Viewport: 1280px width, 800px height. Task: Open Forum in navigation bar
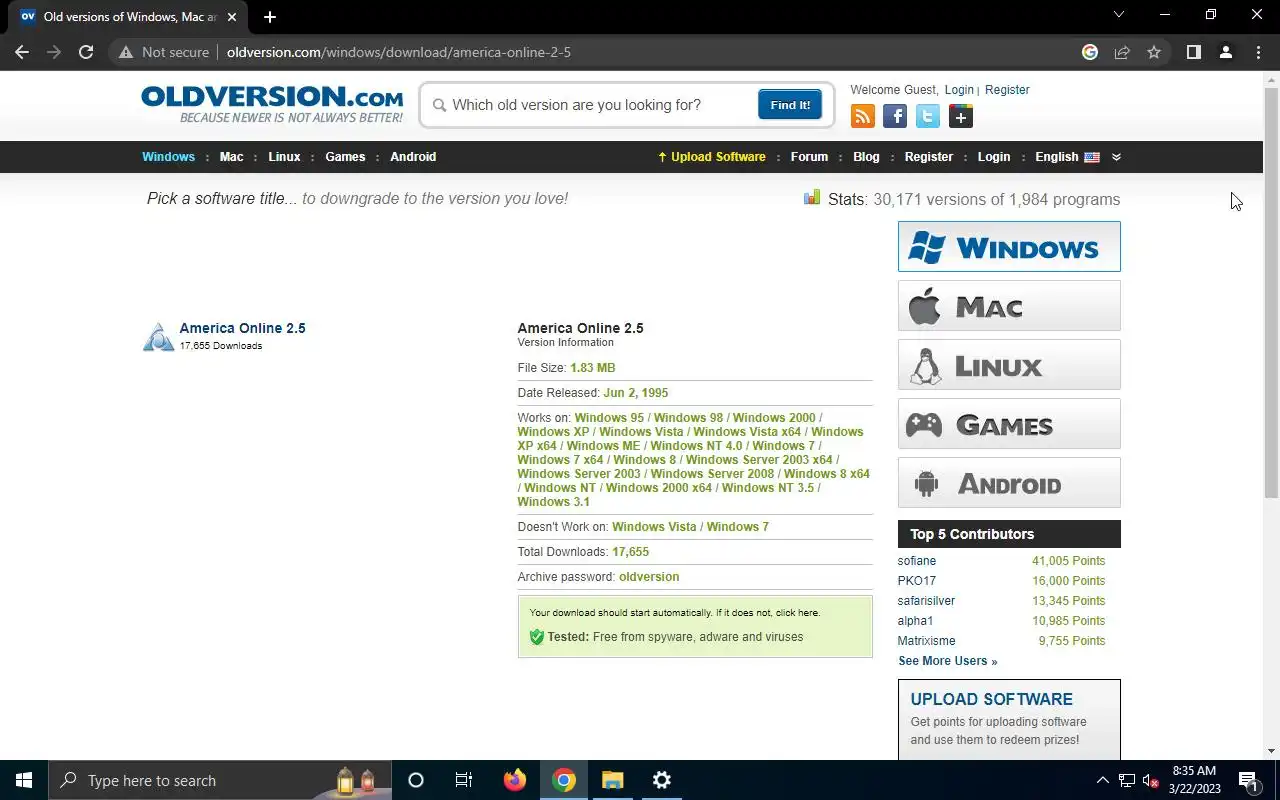point(809,157)
